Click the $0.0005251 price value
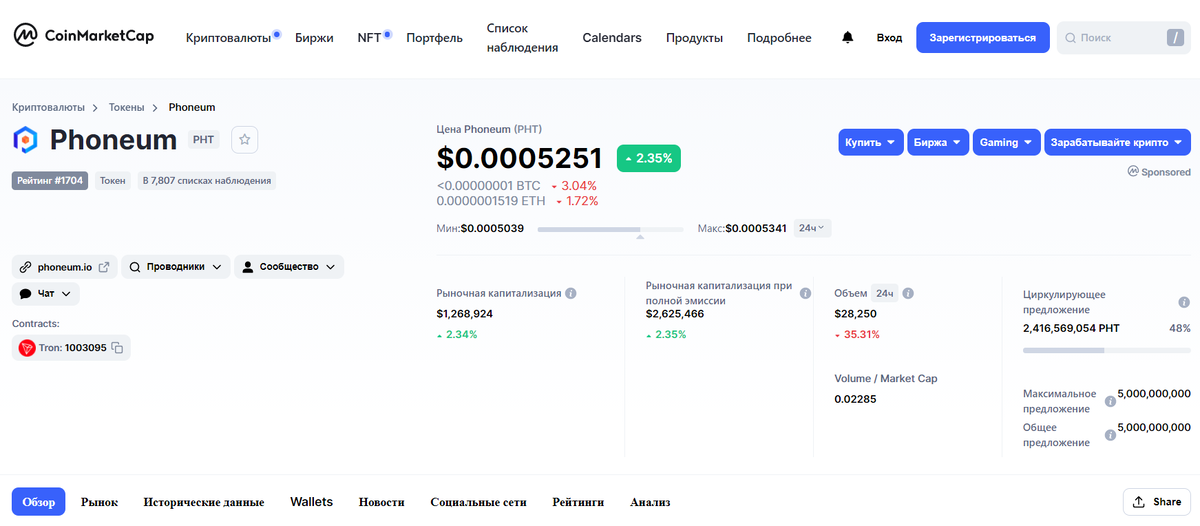The width and height of the screenshot is (1200, 526). (x=520, y=158)
